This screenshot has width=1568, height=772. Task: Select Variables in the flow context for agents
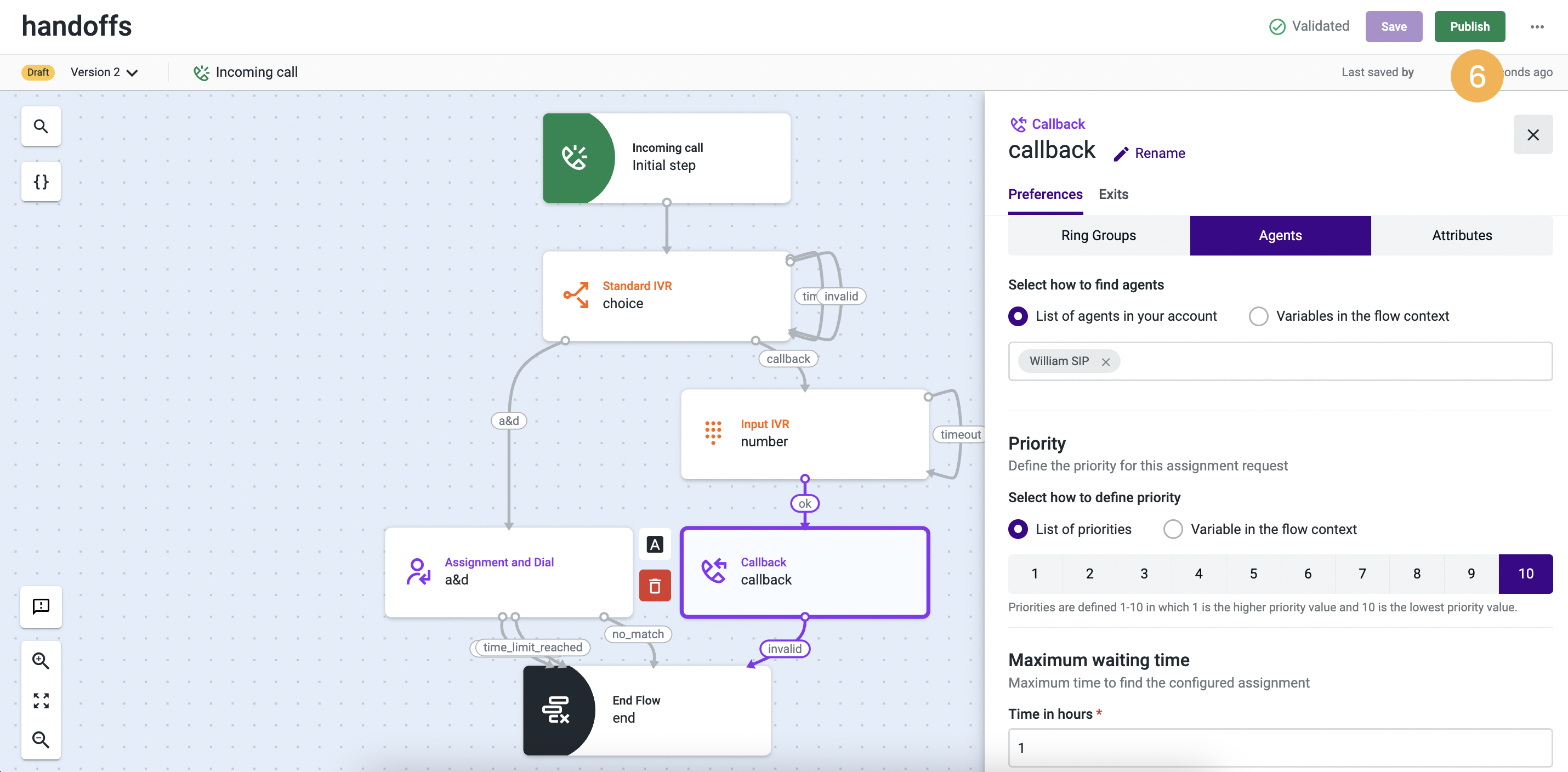(1258, 316)
